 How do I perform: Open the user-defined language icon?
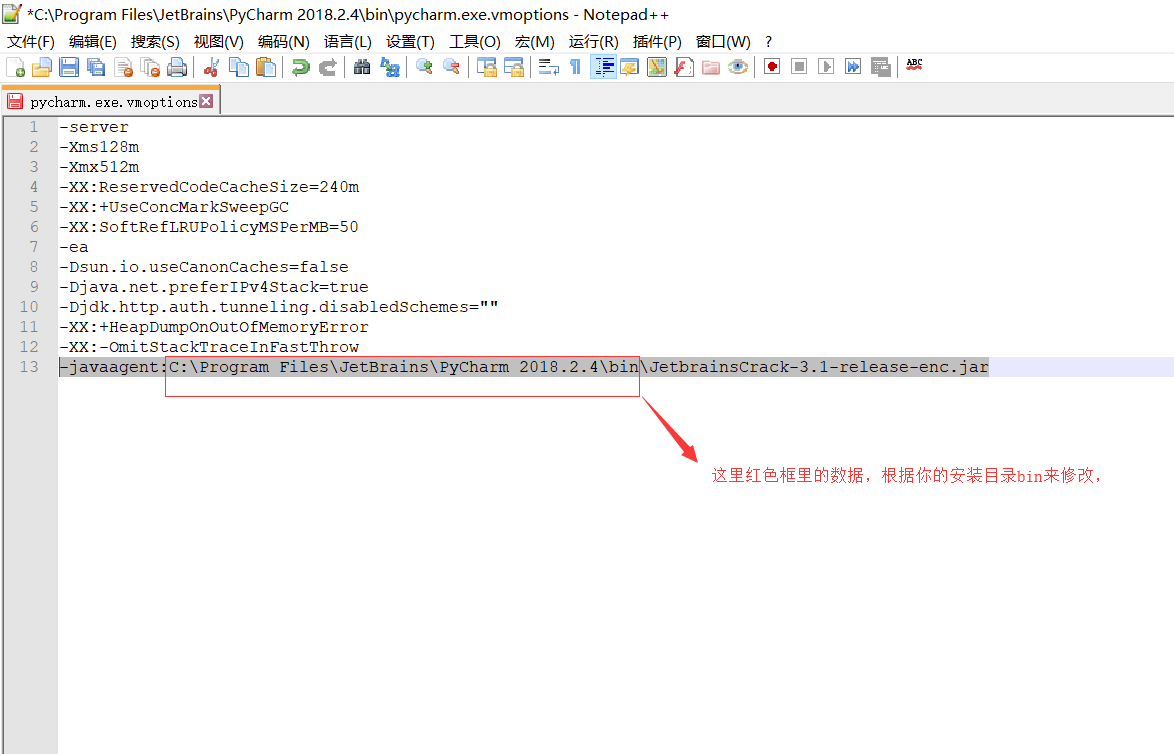[x=630, y=67]
